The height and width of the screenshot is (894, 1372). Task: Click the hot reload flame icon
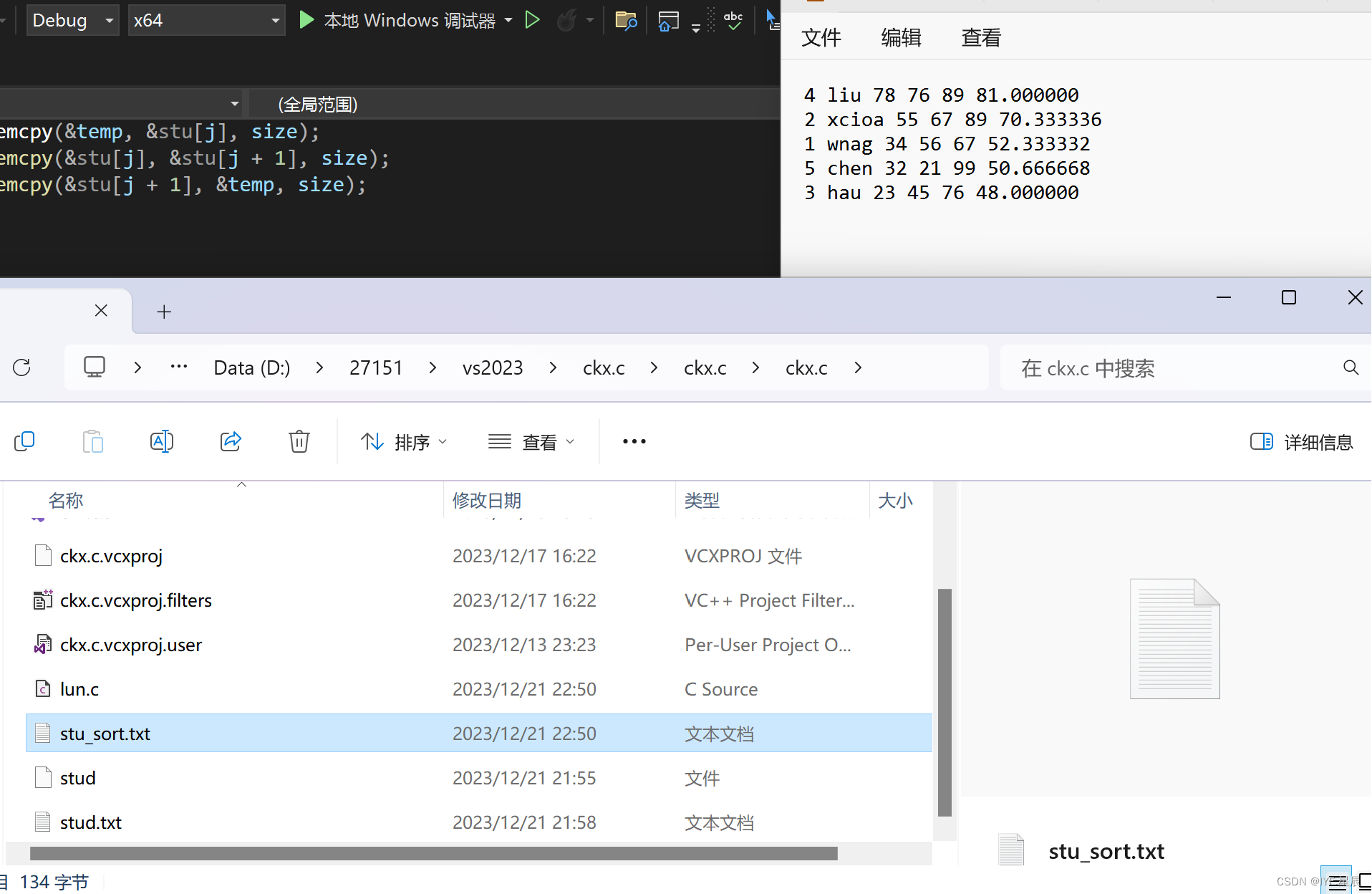pyautogui.click(x=566, y=20)
